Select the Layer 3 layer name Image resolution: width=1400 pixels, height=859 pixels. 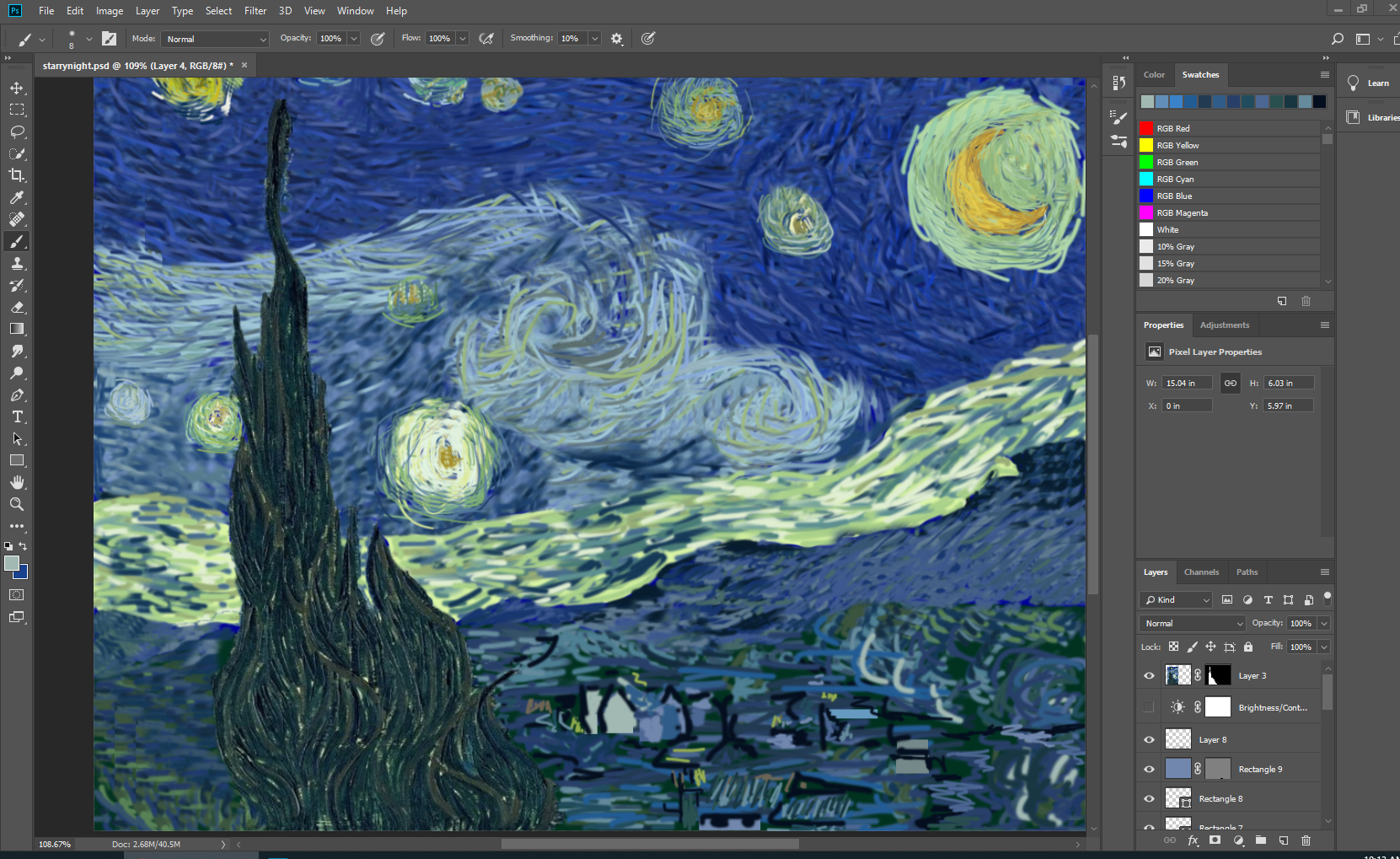pos(1252,675)
